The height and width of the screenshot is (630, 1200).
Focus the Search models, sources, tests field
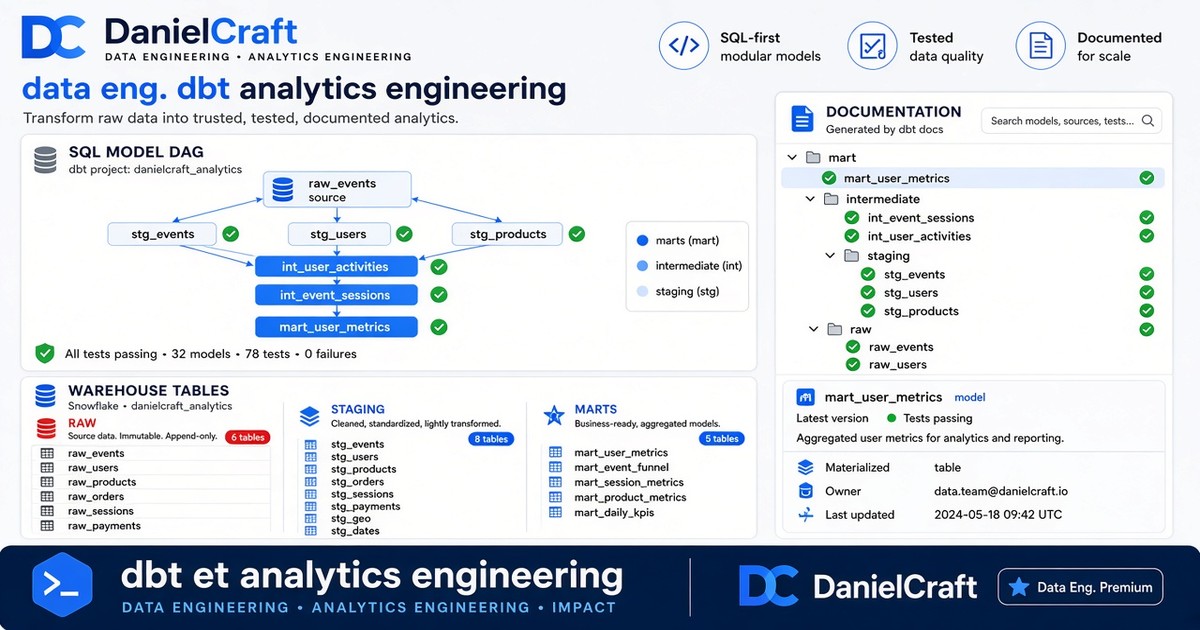(x=1071, y=121)
